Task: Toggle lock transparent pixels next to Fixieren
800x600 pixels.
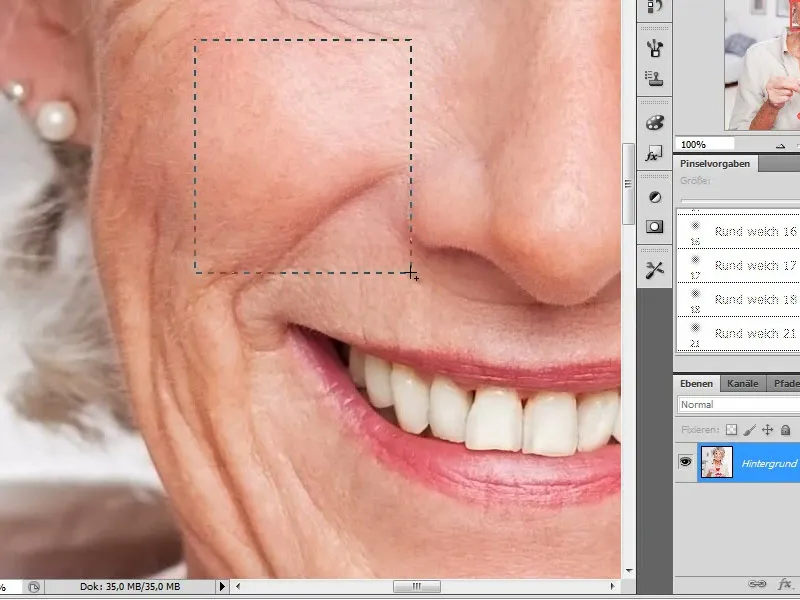Action: [731, 429]
